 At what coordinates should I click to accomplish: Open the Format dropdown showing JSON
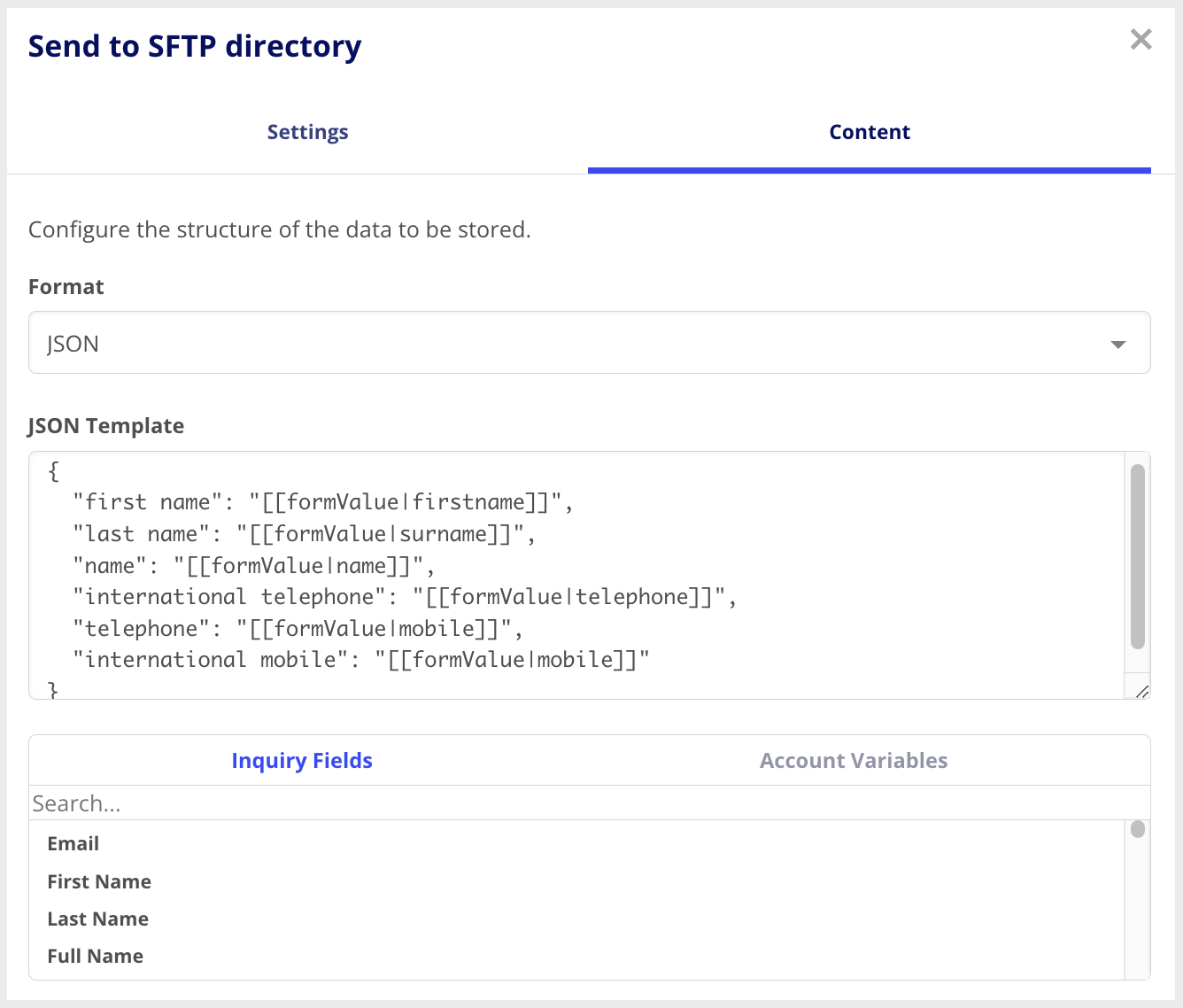click(590, 343)
